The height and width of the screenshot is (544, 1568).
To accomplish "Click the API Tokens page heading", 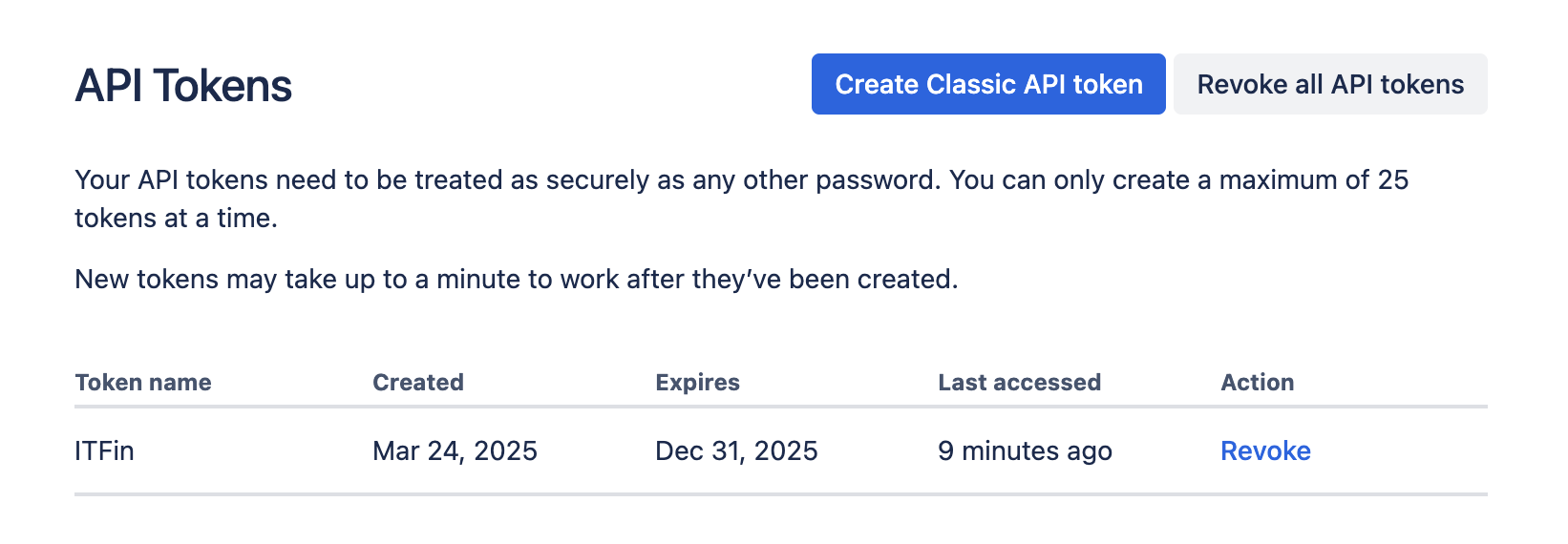I will [x=183, y=86].
